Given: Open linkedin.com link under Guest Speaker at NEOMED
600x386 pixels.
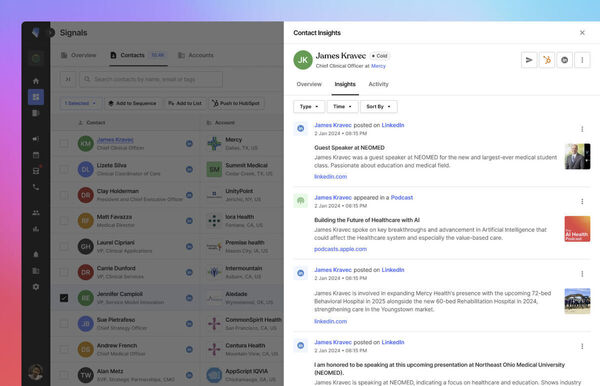Looking at the screenshot, I should click(x=330, y=177).
